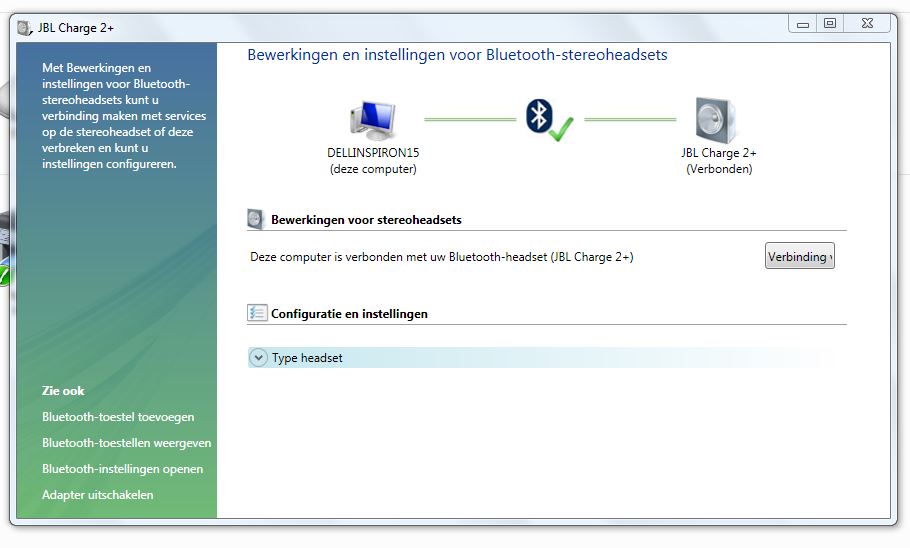Click the DELLINSPIRON15 (deze computer) label
Image resolution: width=910 pixels, height=548 pixels.
tap(373, 161)
